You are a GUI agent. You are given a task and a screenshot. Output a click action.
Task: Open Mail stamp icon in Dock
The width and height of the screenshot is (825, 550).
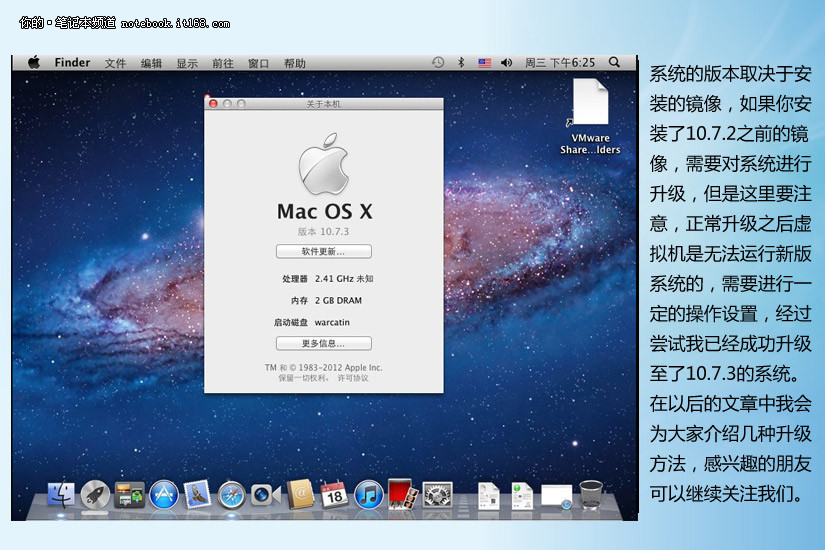pyautogui.click(x=197, y=494)
